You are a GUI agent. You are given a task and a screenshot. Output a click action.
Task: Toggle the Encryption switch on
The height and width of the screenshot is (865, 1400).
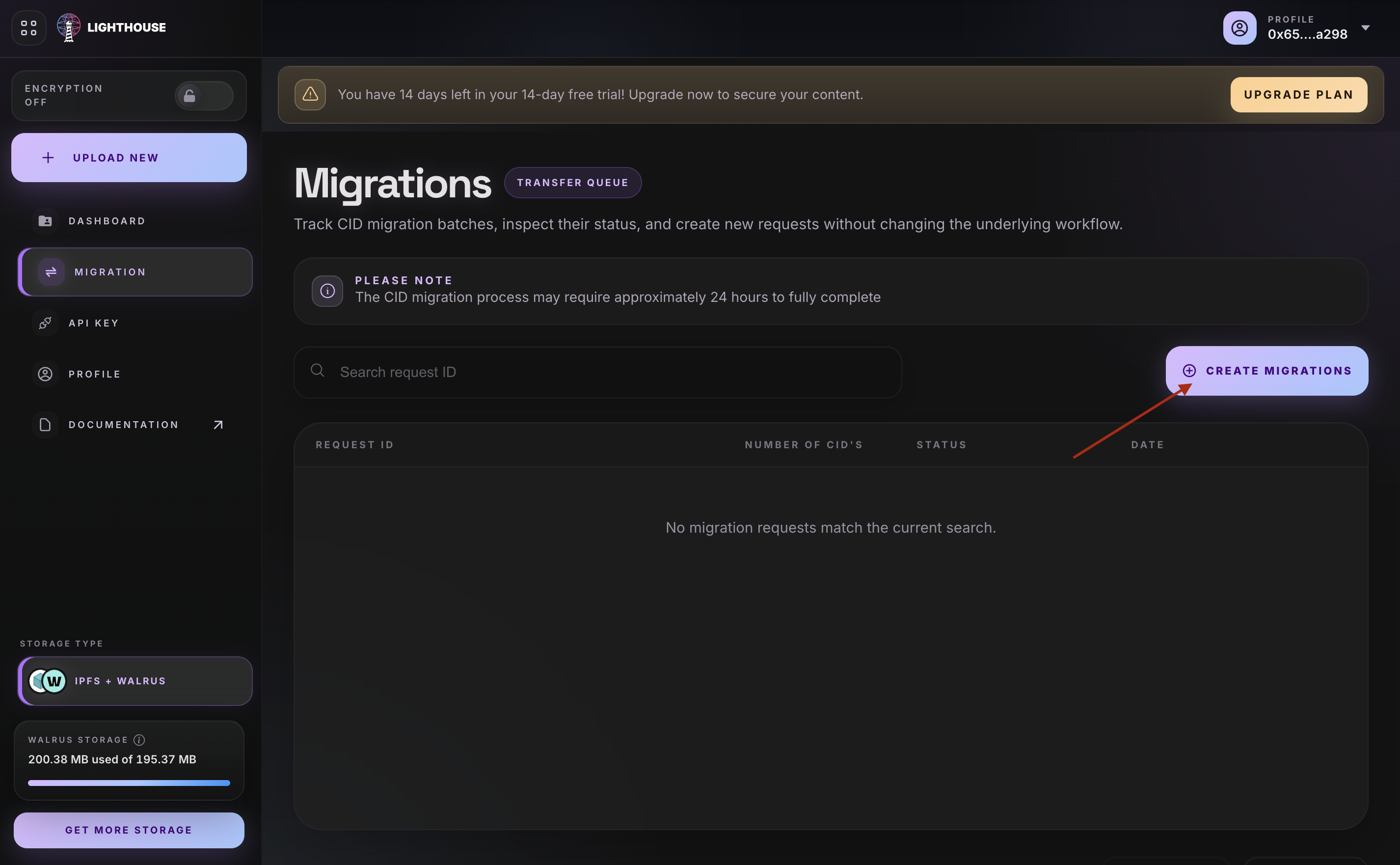point(204,96)
